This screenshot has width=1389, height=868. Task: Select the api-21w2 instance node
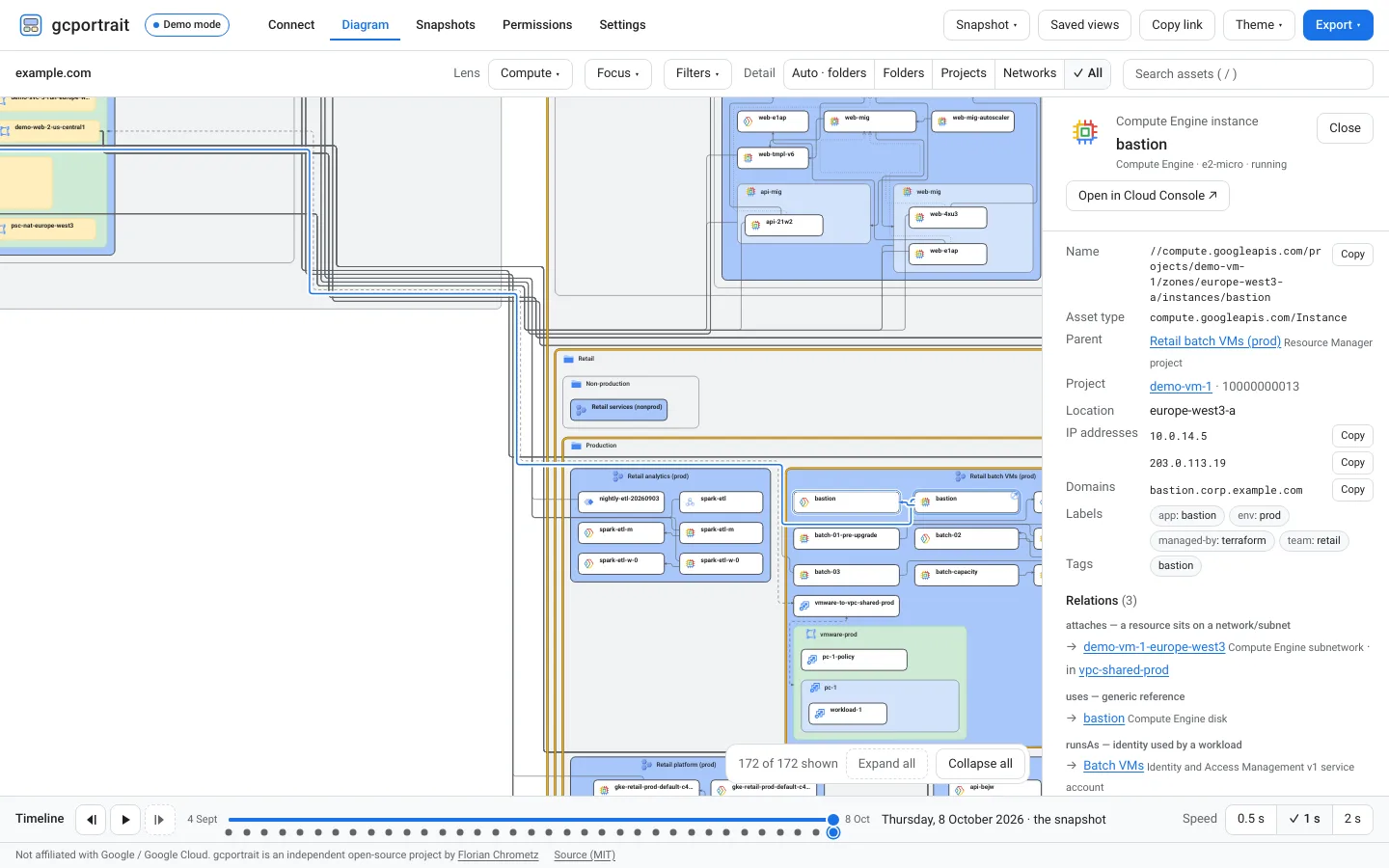tap(784, 226)
